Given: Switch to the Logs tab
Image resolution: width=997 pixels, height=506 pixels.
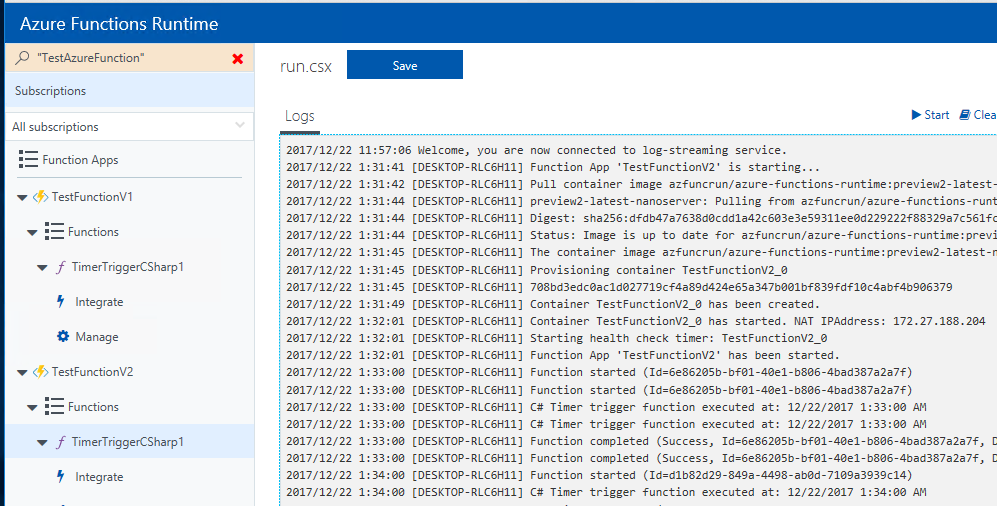Looking at the screenshot, I should (299, 116).
